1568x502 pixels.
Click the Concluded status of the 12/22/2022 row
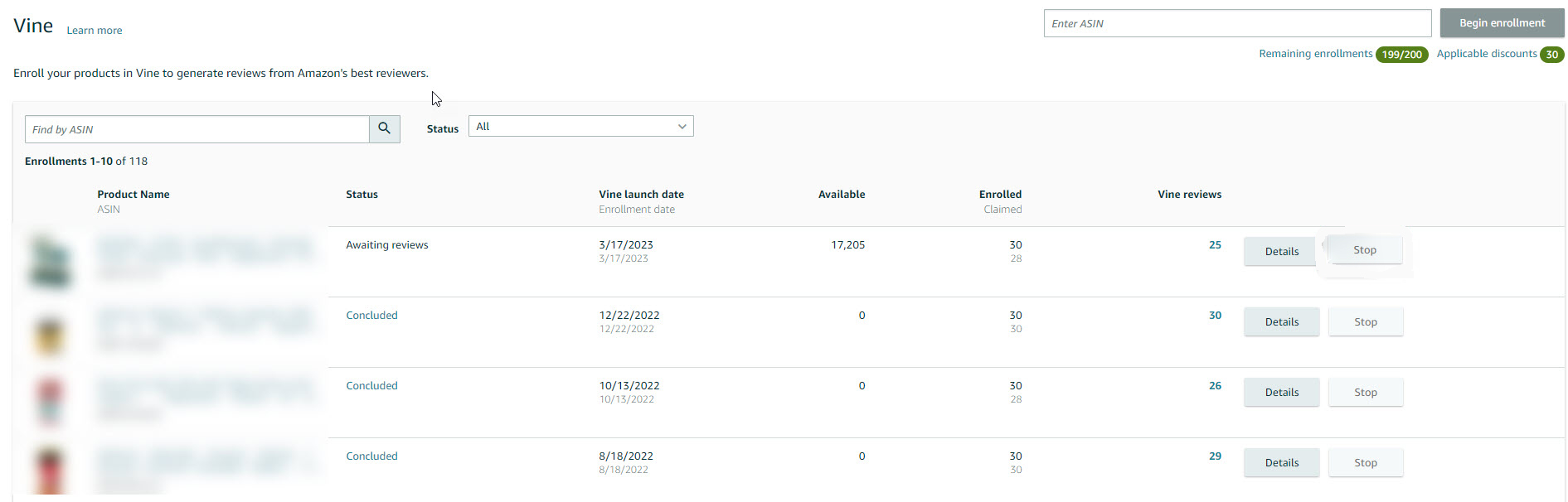371,316
